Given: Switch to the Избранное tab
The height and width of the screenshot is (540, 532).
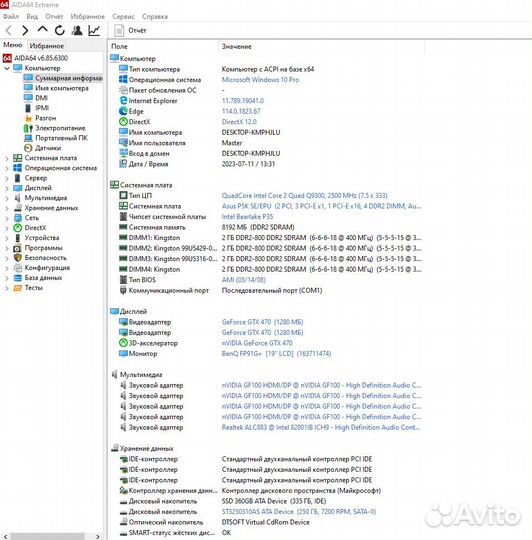Looking at the screenshot, I should pyautogui.click(x=46, y=46).
